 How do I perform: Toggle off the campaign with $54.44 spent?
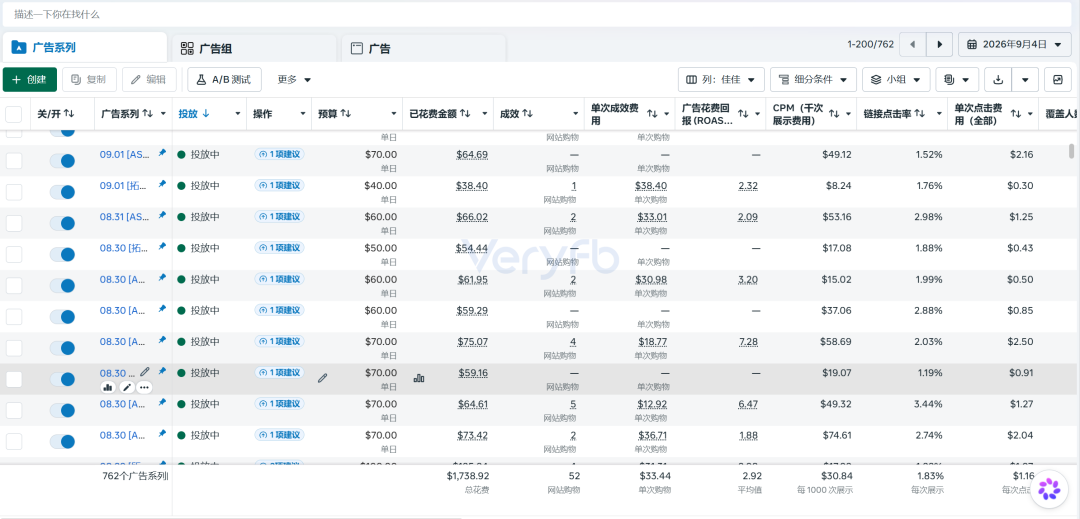pos(62,254)
